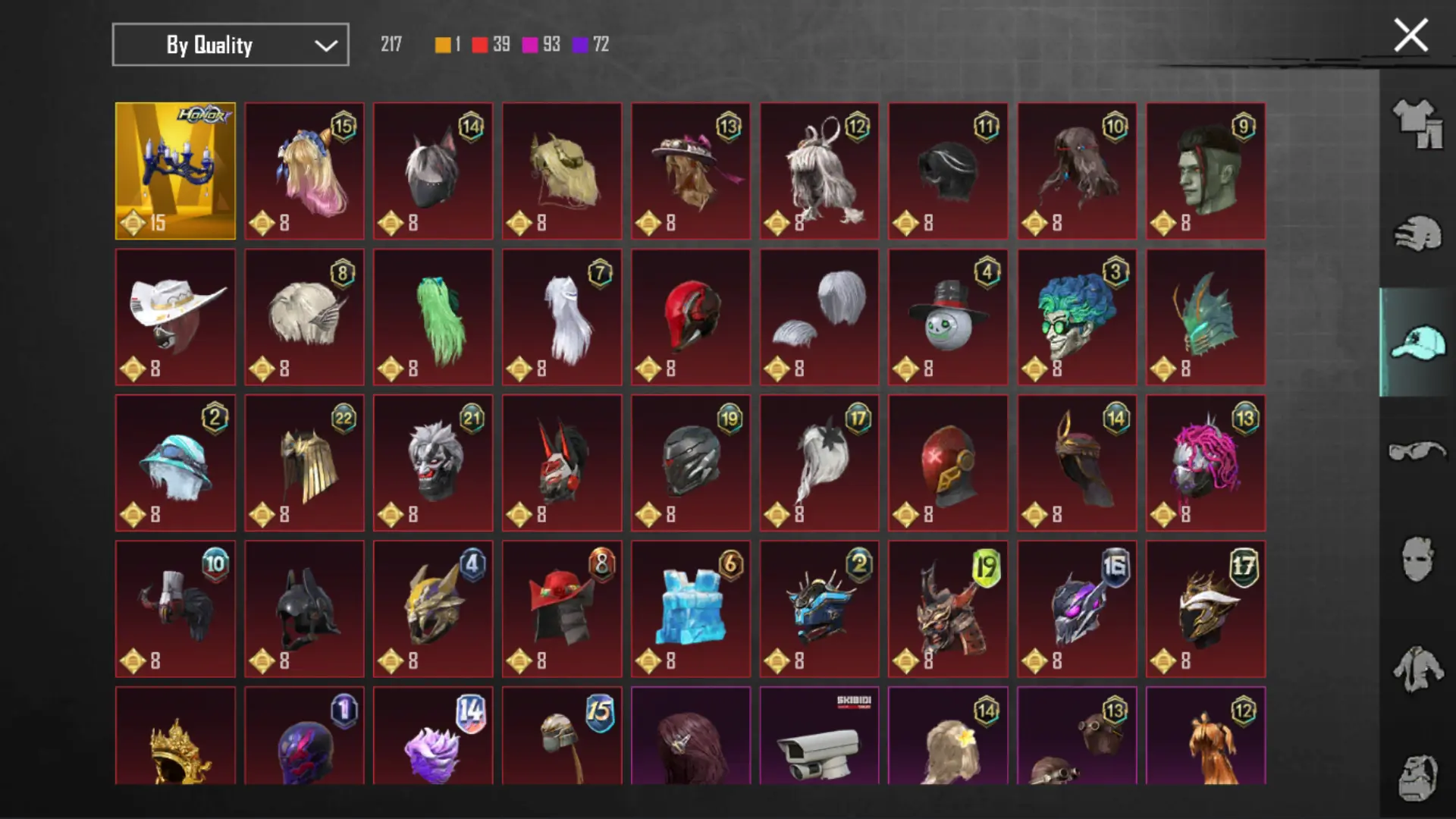The height and width of the screenshot is (819, 1456).
Task: Open the face mask category icon
Action: point(1417,560)
